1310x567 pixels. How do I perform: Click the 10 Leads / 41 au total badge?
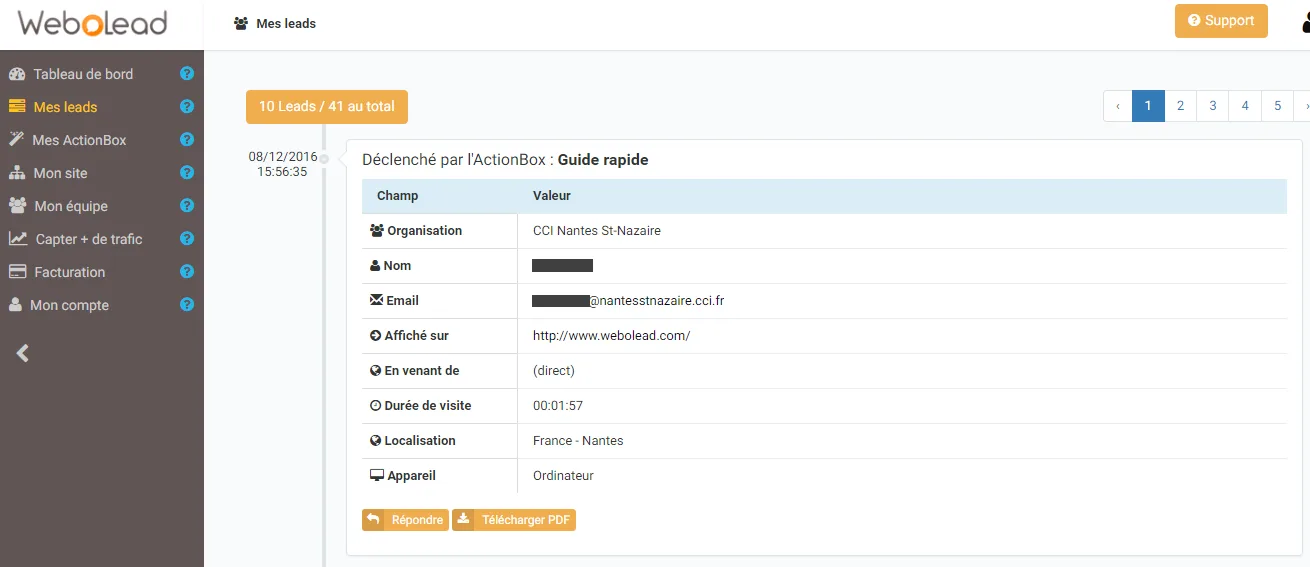[x=327, y=106]
